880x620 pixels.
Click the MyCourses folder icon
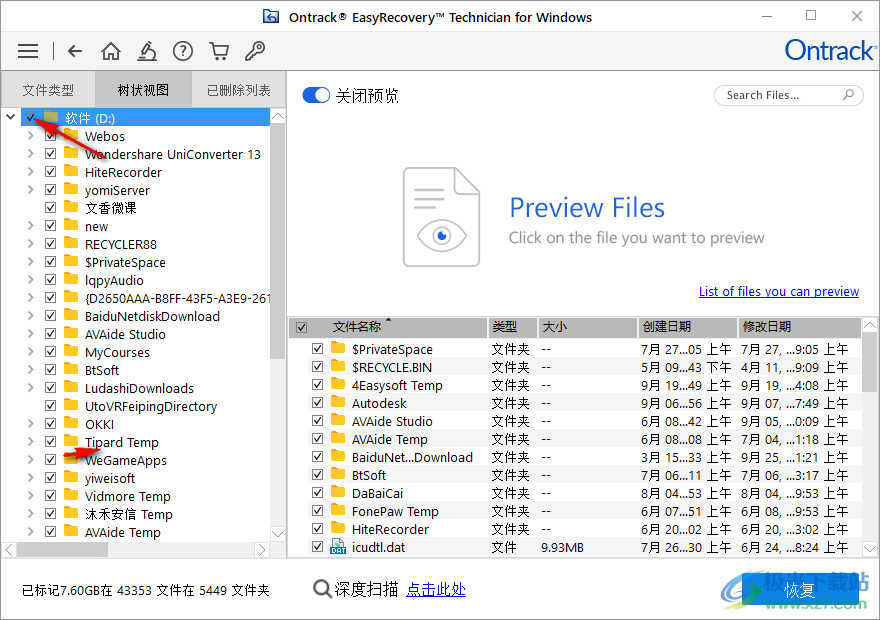click(71, 351)
